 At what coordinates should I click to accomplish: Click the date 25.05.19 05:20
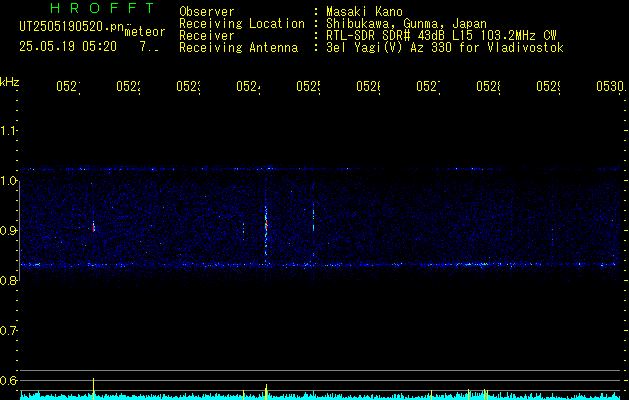pos(68,47)
